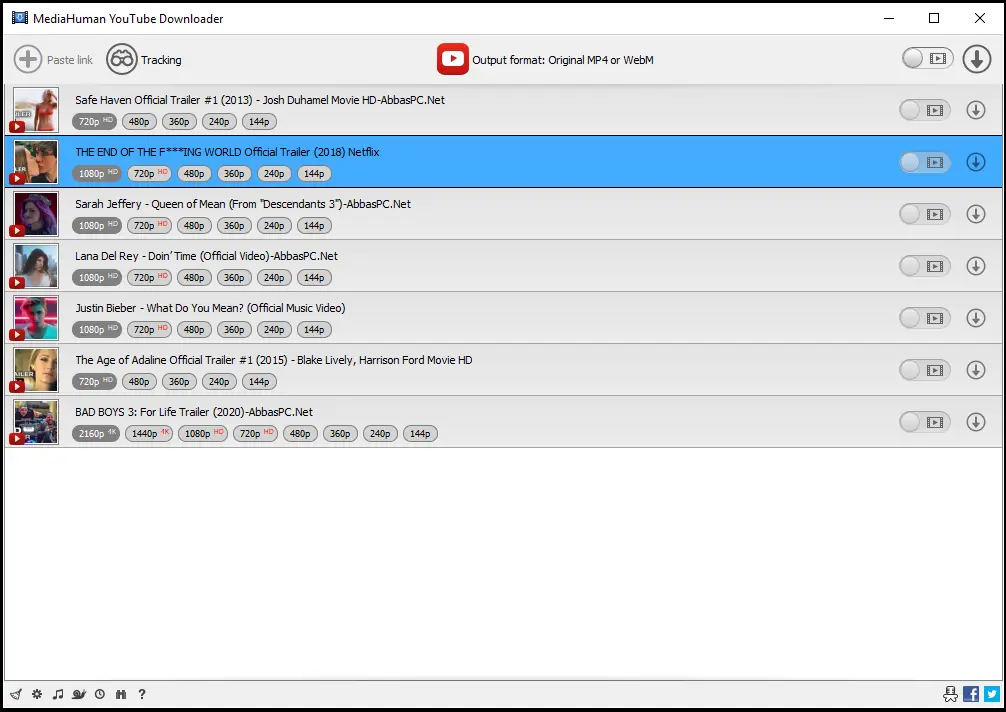Click the download-all arrow in toolbar
Viewport: 1006px width, 712px height.
coord(976,59)
